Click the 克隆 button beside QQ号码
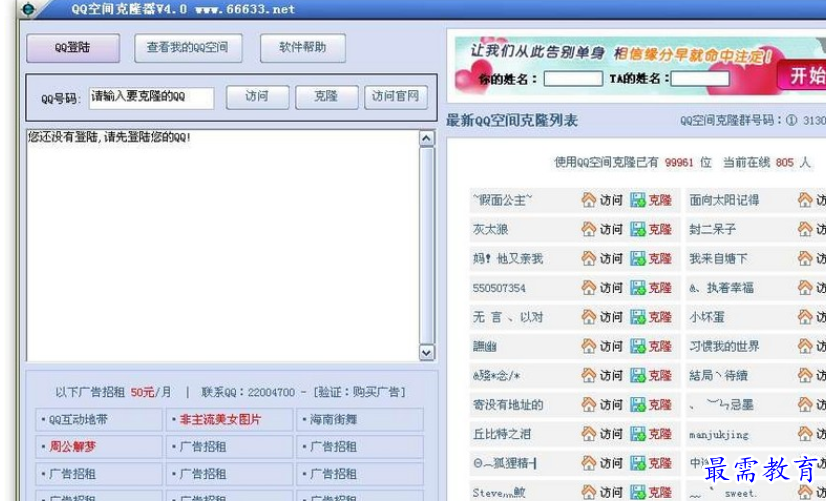 tap(326, 97)
